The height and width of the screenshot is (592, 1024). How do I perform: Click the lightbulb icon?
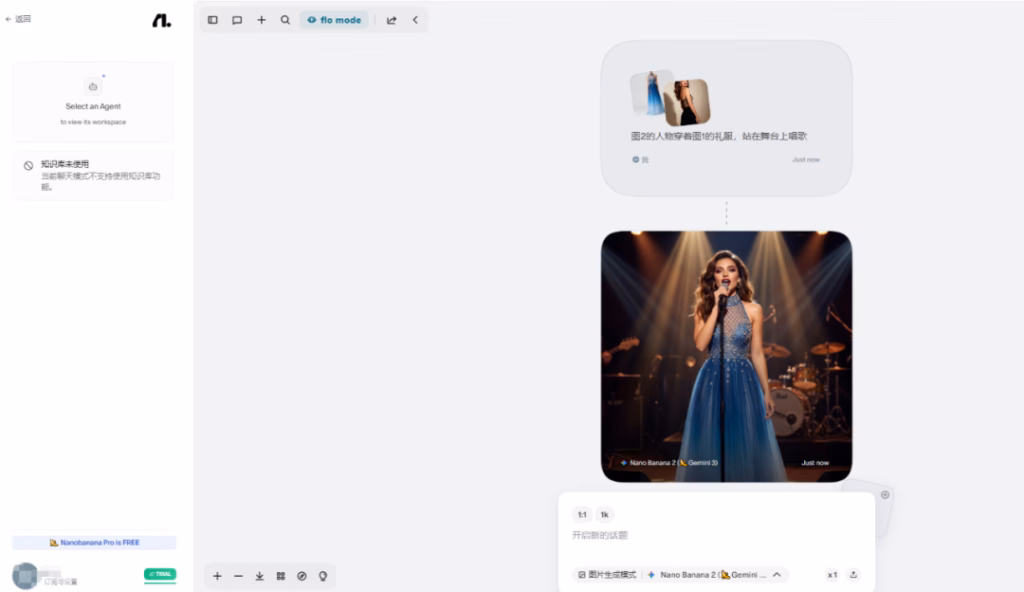(x=323, y=576)
